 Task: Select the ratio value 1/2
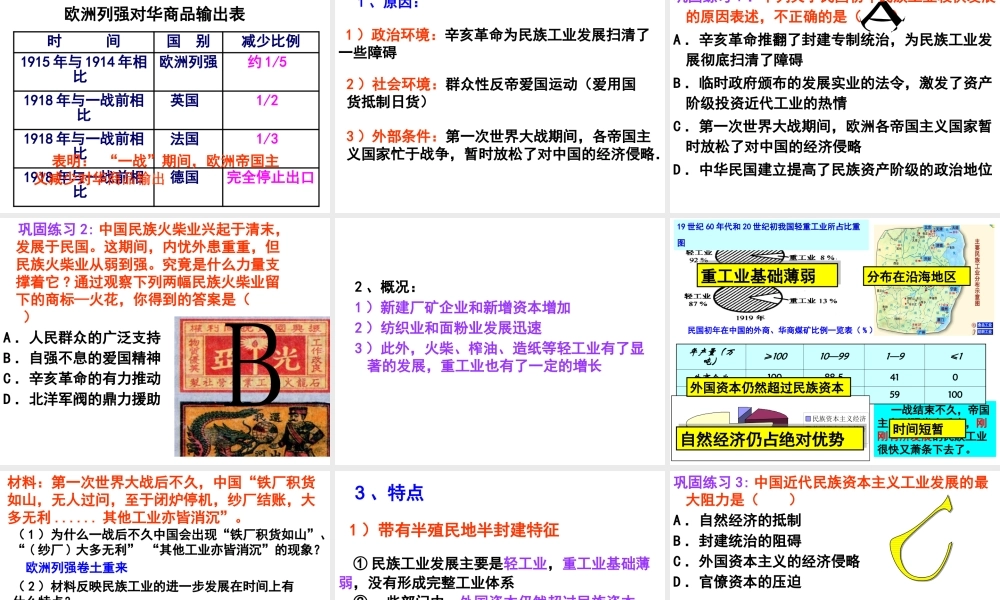pyautogui.click(x=267, y=100)
